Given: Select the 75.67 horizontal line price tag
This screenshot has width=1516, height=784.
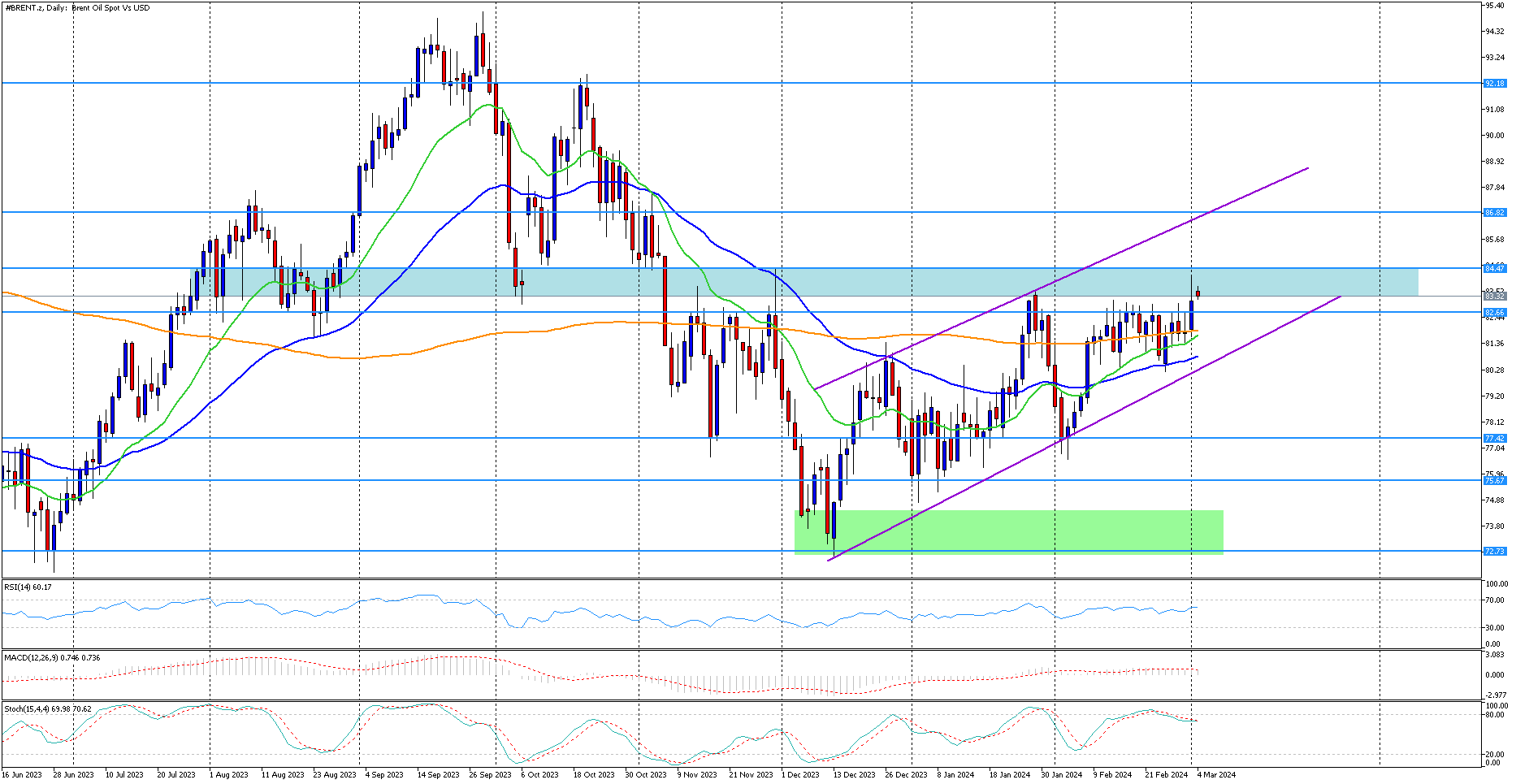Looking at the screenshot, I should coord(1495,480).
